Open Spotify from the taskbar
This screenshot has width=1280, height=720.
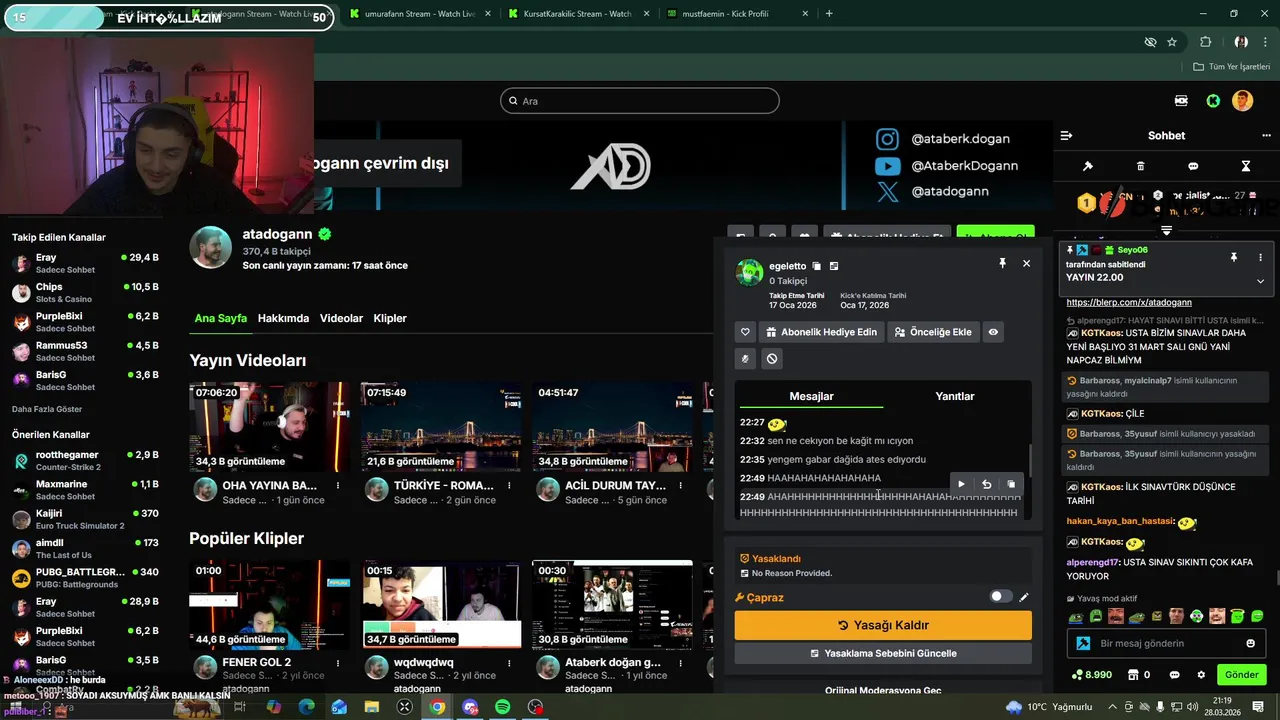pos(503,707)
